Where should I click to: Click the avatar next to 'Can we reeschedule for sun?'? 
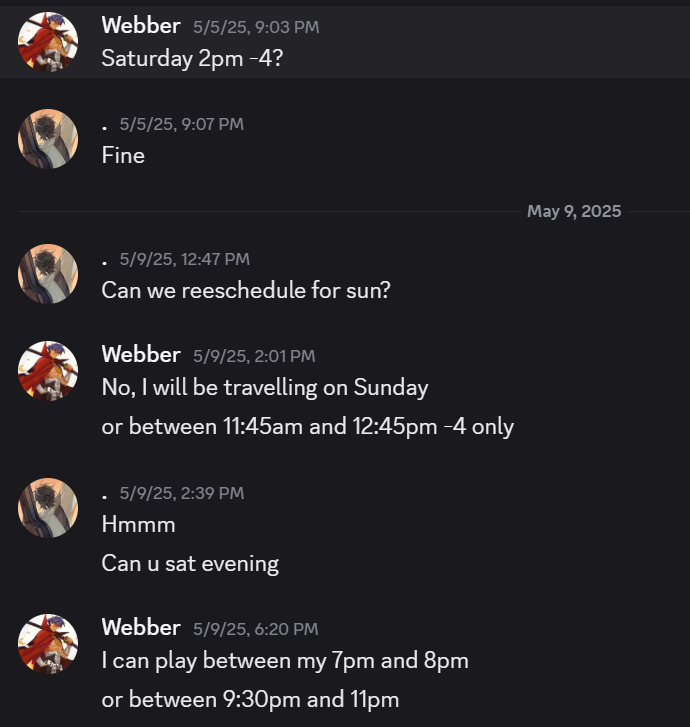point(48,274)
